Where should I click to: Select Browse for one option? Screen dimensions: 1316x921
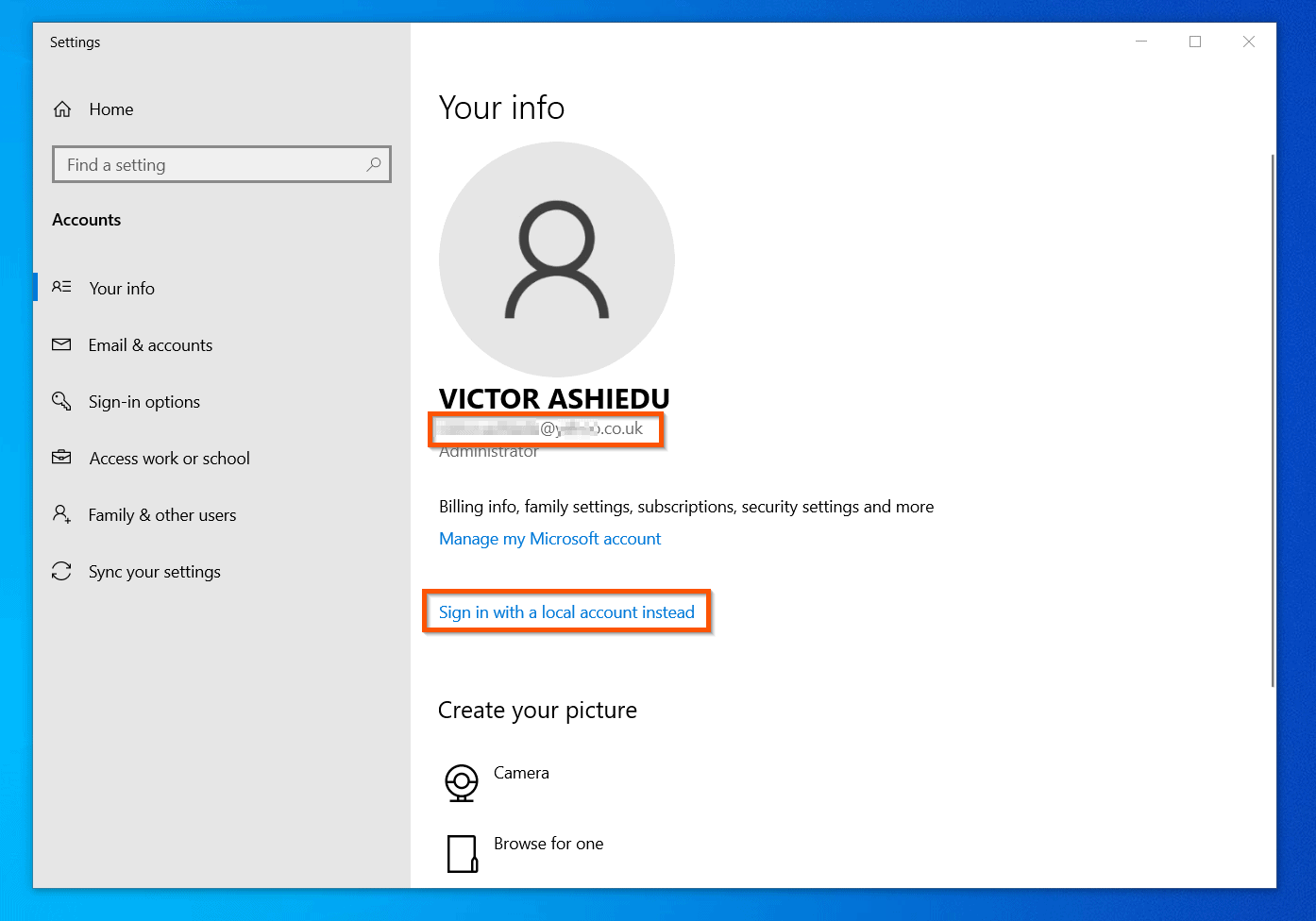(x=548, y=843)
